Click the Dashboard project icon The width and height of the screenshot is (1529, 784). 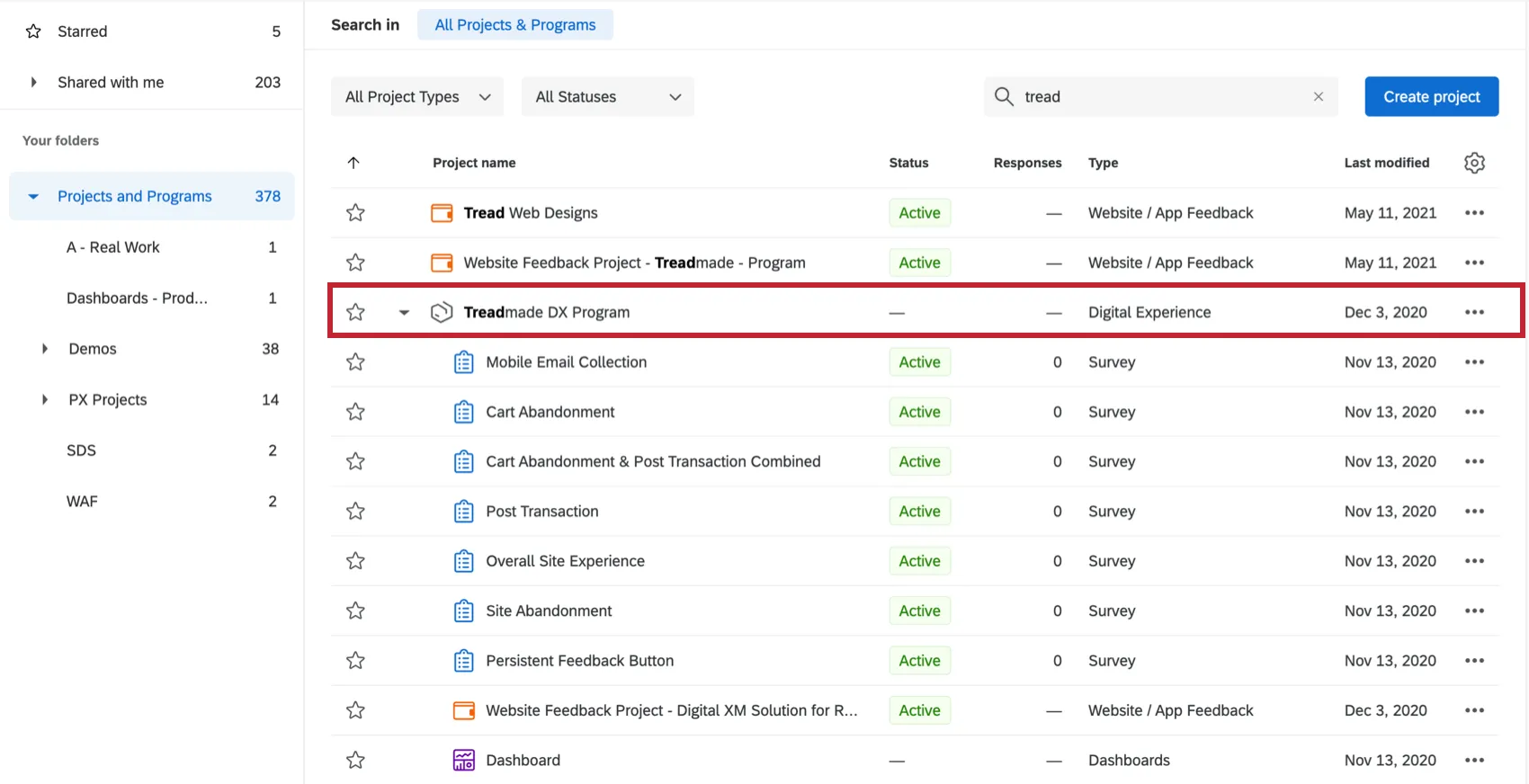pyautogui.click(x=463, y=761)
